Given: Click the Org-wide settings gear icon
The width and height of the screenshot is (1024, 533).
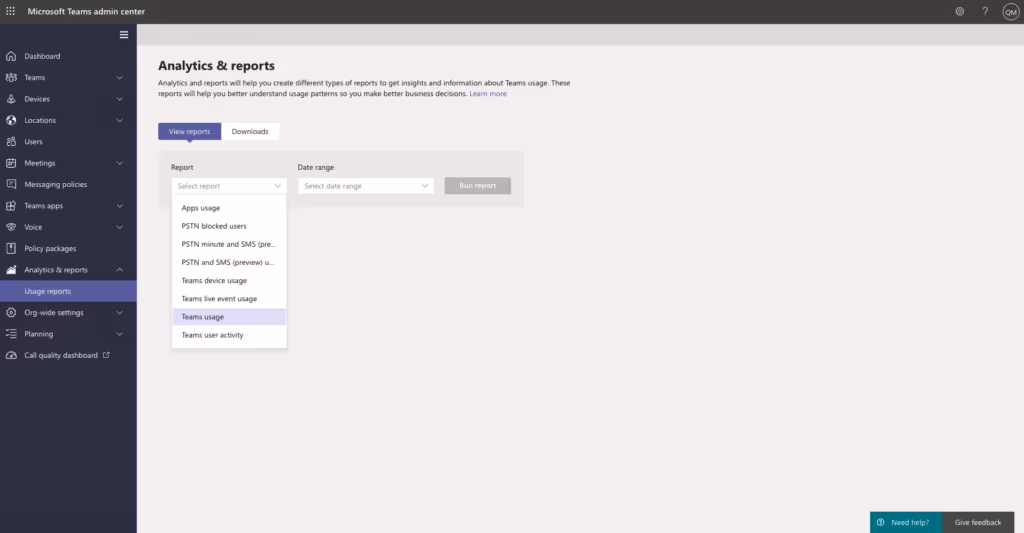Looking at the screenshot, I should pos(11,312).
